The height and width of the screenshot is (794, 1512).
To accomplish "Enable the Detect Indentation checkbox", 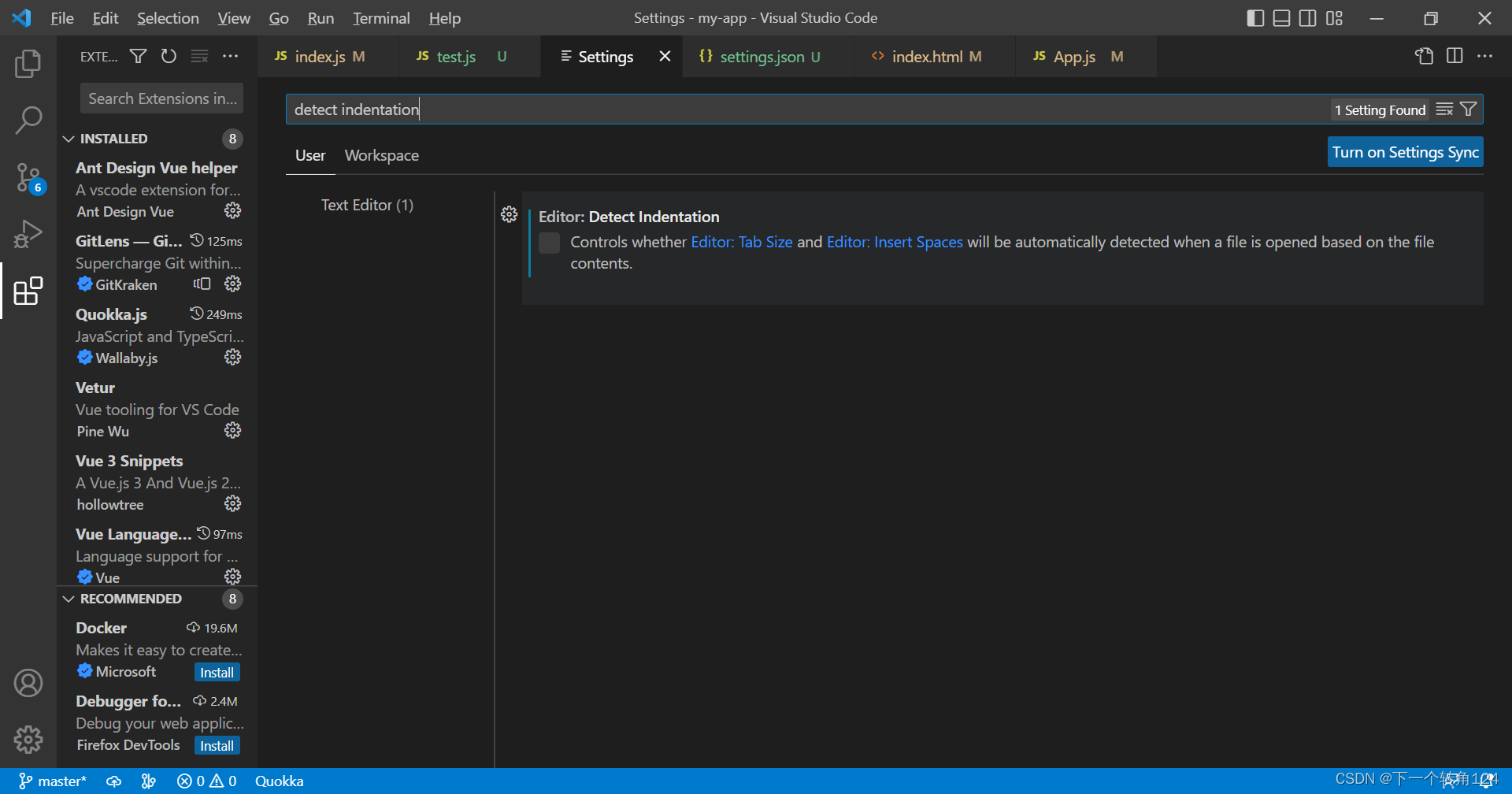I will coord(549,243).
